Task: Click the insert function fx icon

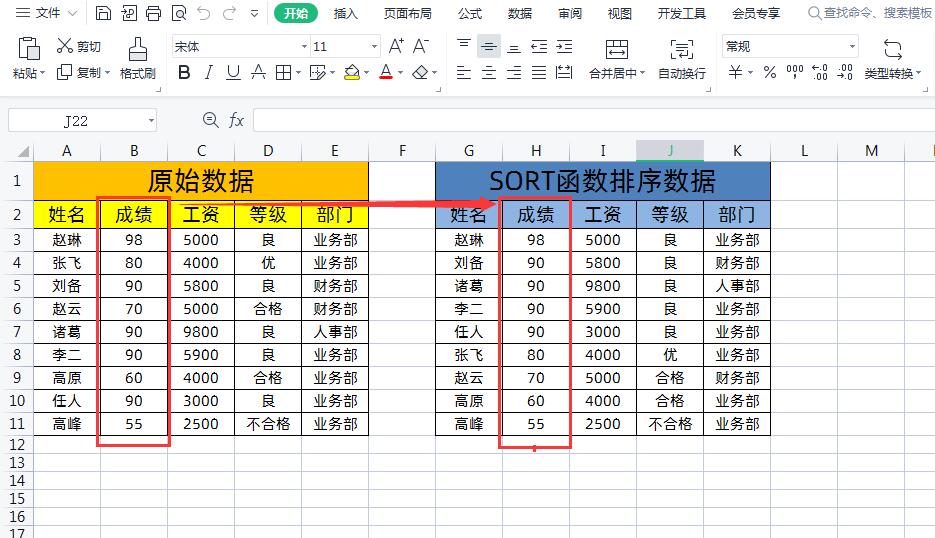Action: click(x=237, y=120)
